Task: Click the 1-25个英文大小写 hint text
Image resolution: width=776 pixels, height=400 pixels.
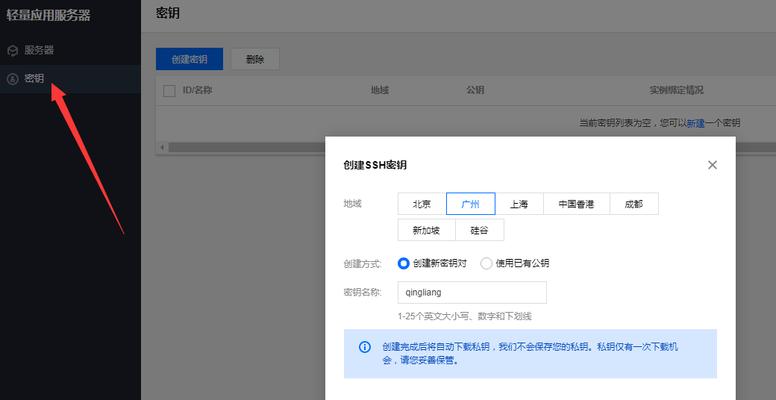Action: click(x=465, y=316)
